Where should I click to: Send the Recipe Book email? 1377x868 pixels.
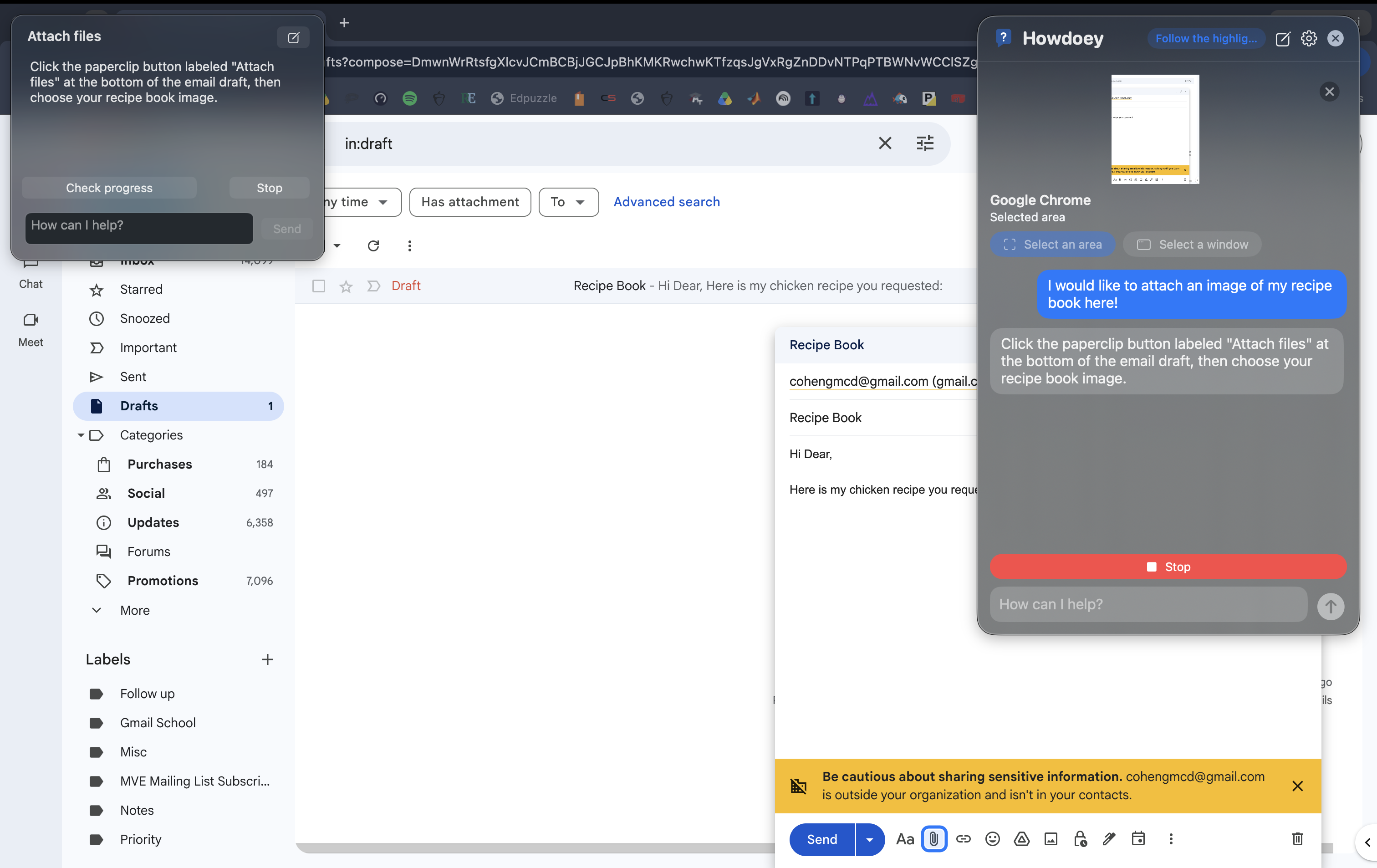pos(822,839)
